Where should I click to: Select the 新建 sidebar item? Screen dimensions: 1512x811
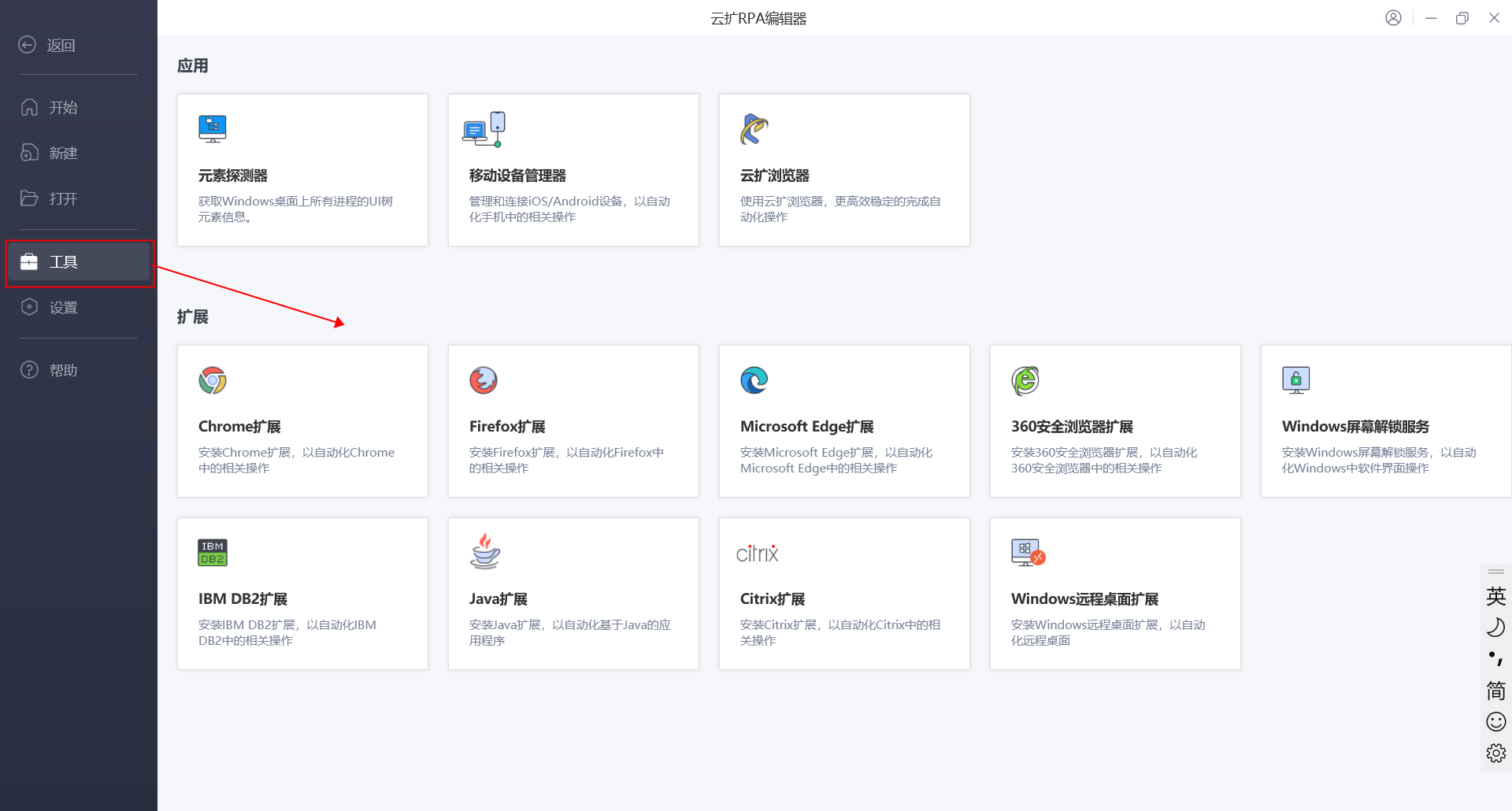tap(78, 153)
